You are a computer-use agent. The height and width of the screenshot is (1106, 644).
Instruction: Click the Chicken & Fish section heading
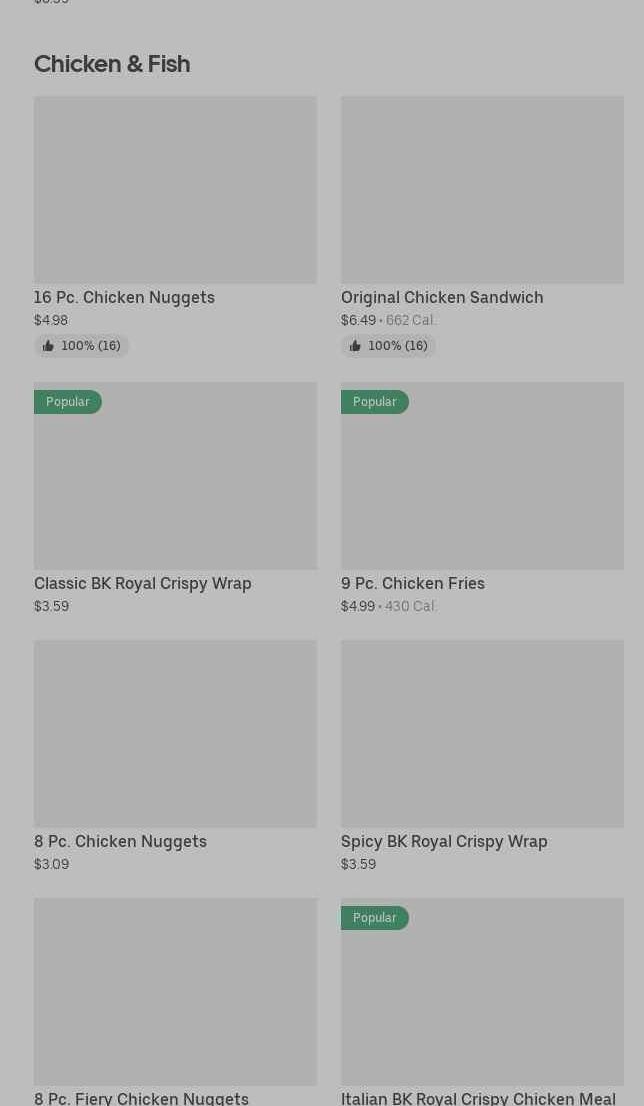(x=112, y=64)
